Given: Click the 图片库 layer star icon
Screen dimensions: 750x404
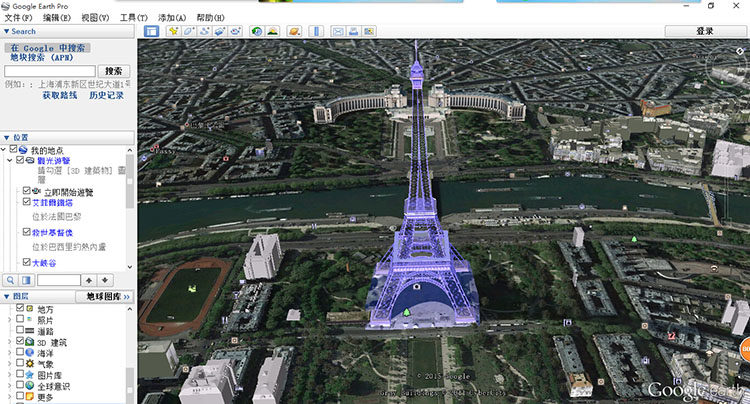Looking at the screenshot, I should click(30, 374).
